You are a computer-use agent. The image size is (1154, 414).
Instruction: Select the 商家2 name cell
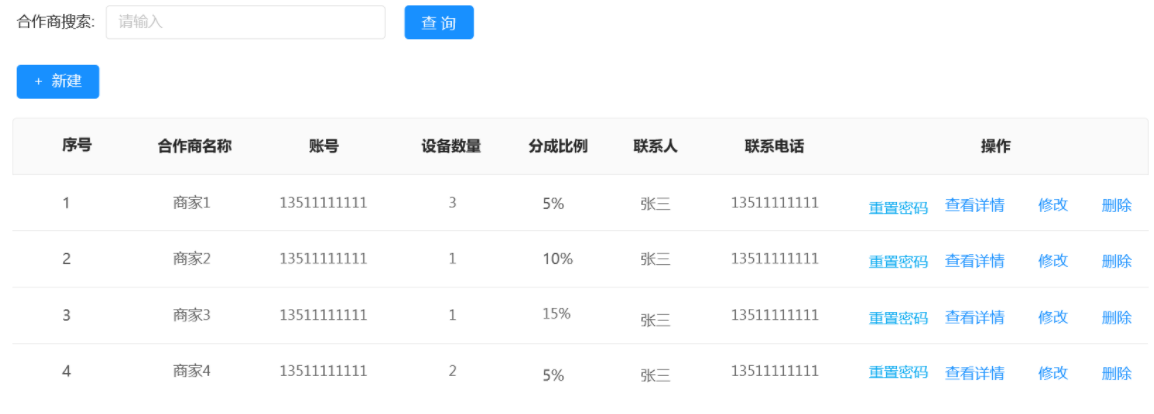click(x=192, y=259)
